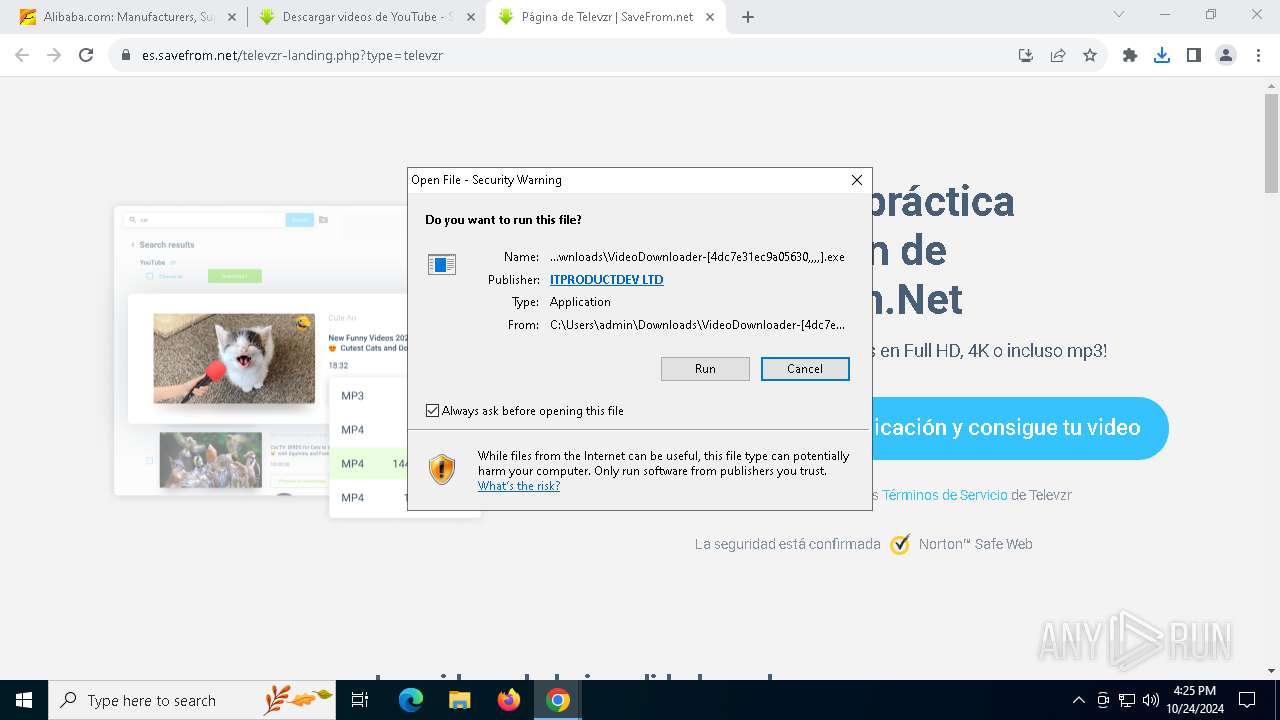Image resolution: width=1280 pixels, height=720 pixels.
Task: Open Chrome menu three dots
Action: coord(1257,56)
